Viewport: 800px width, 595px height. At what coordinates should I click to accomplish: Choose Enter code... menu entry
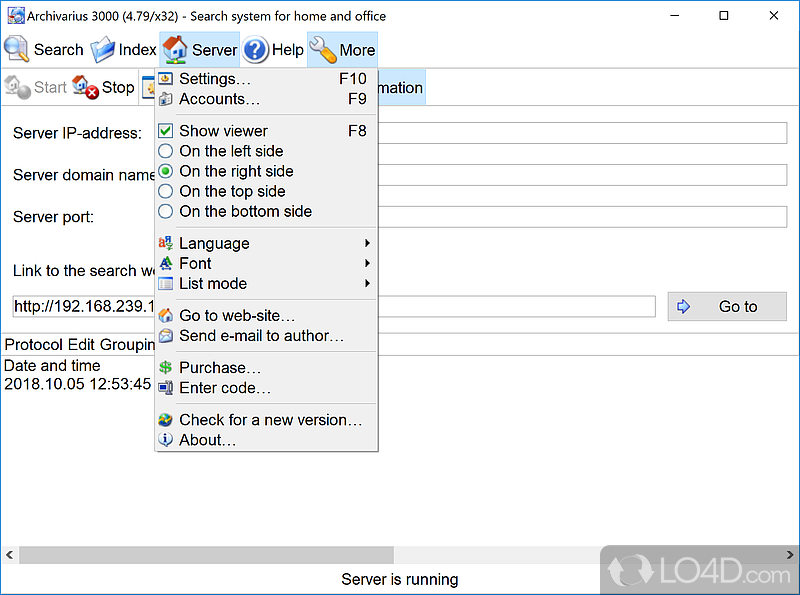[x=266, y=388]
